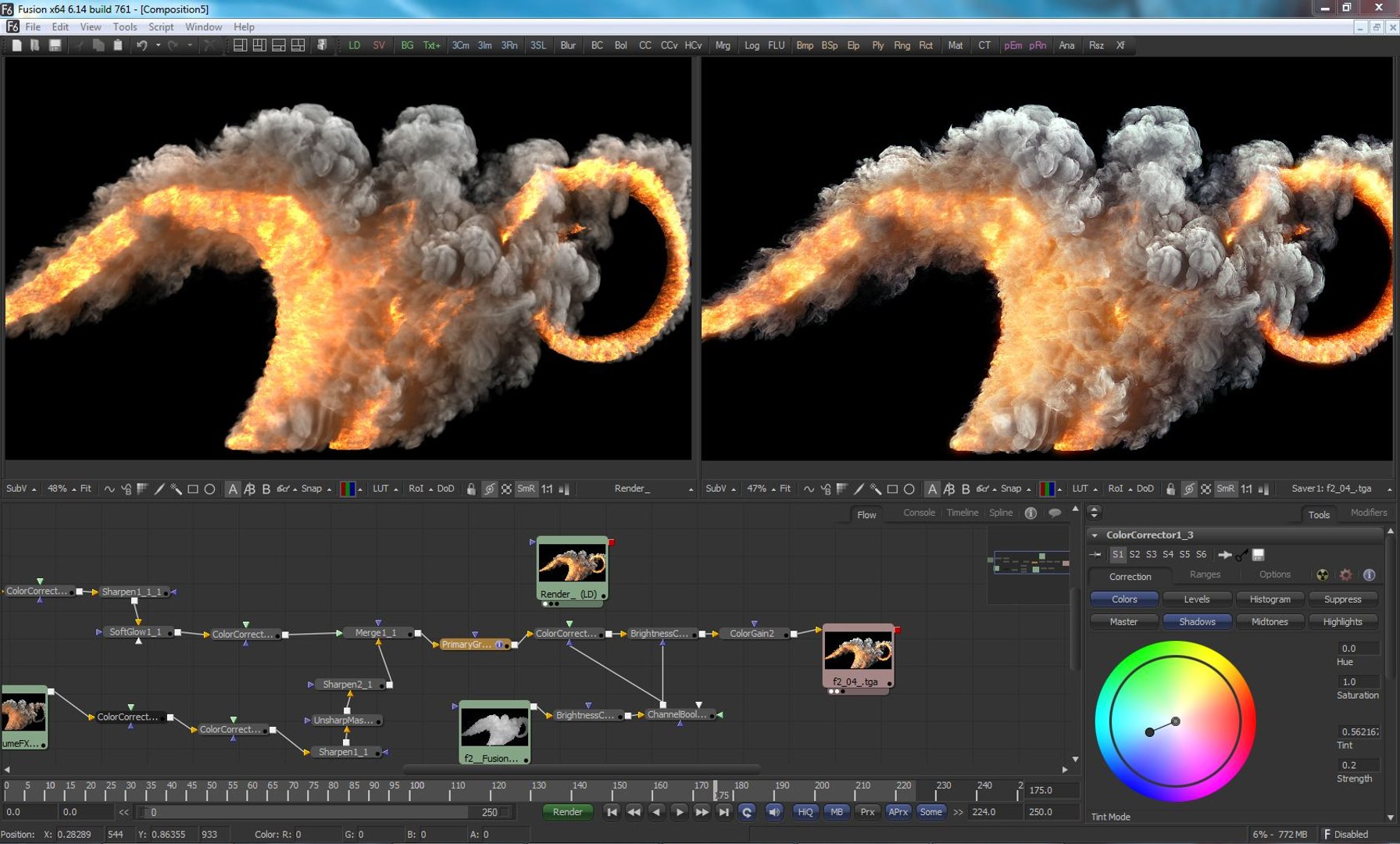Collapse the ColorCorrector1_3 tool header
1400x844 pixels.
[1095, 535]
